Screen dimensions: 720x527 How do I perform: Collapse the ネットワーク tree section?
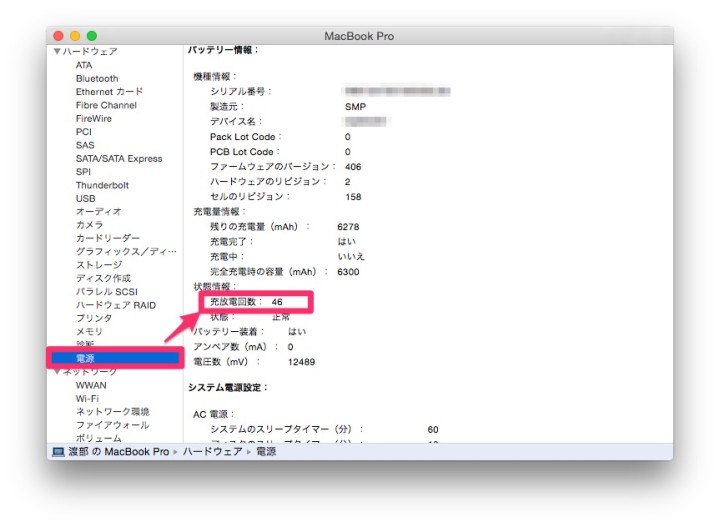pos(57,371)
